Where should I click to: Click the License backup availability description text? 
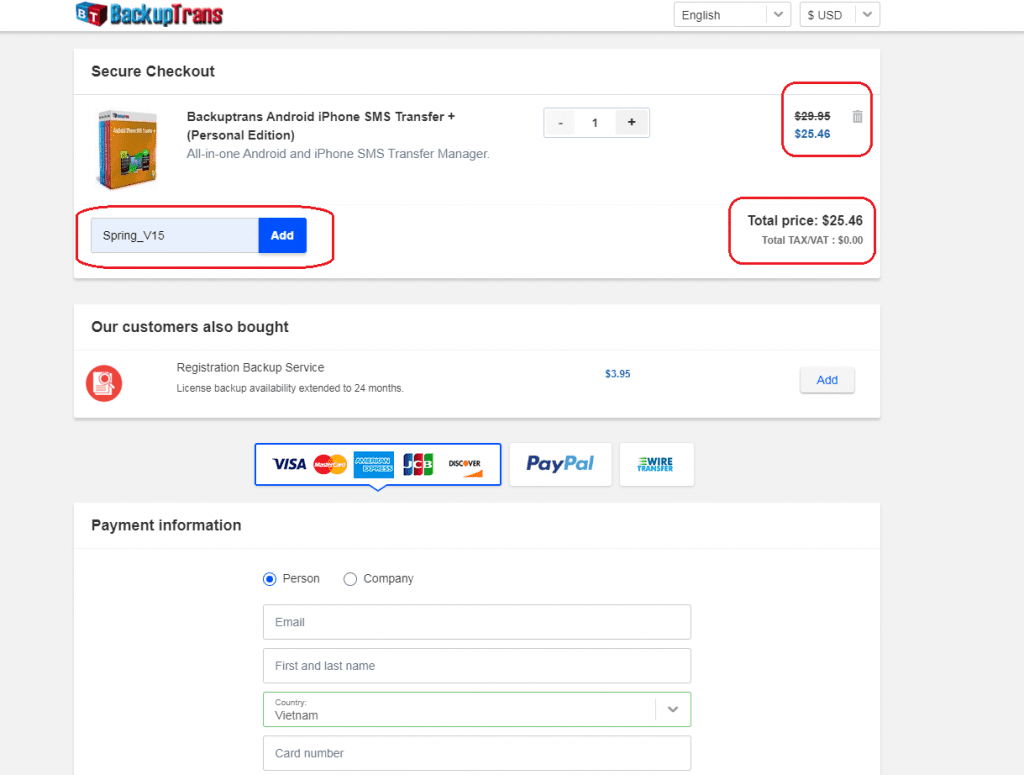[x=290, y=388]
